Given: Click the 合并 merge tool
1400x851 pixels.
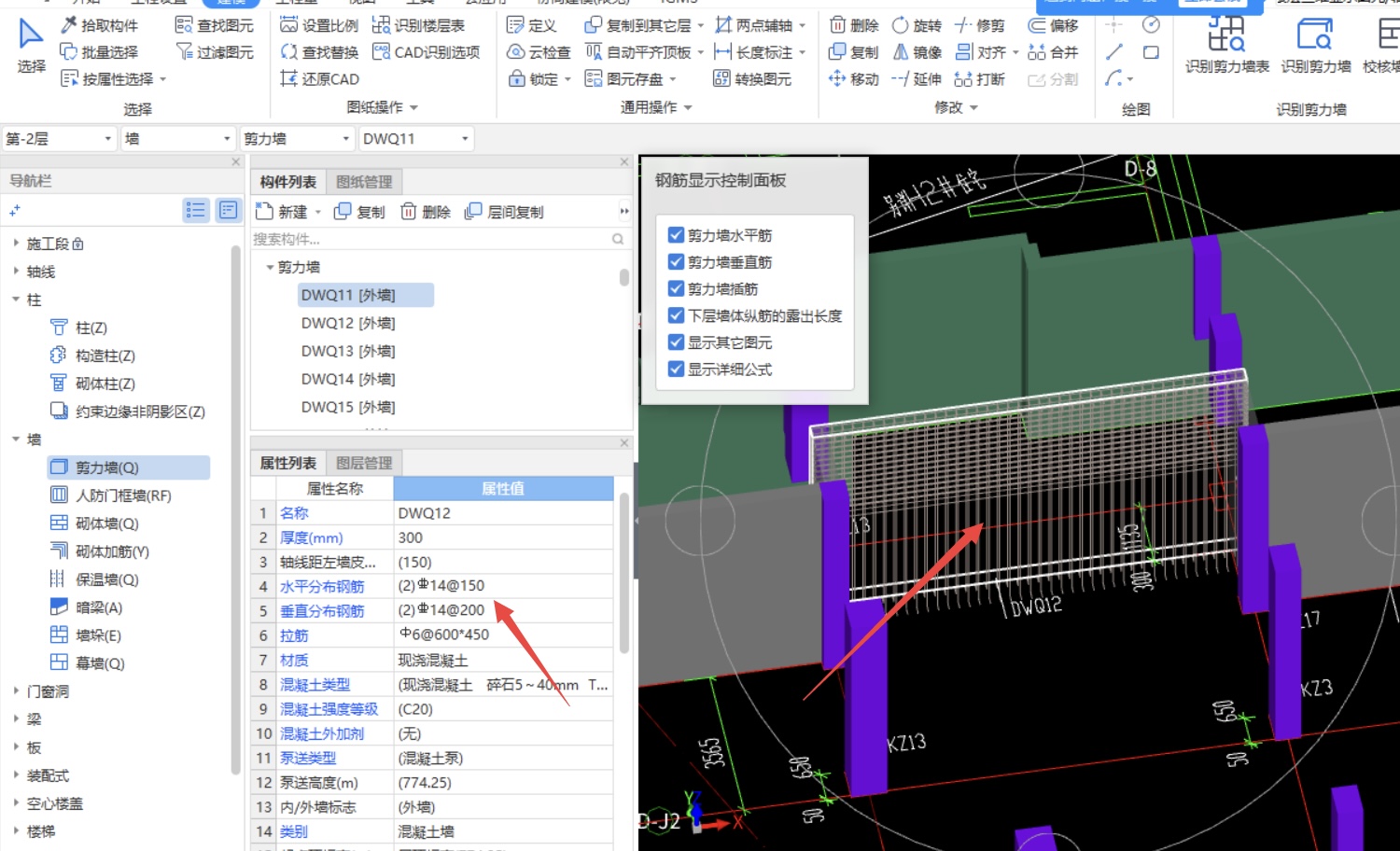Looking at the screenshot, I should point(1053,52).
